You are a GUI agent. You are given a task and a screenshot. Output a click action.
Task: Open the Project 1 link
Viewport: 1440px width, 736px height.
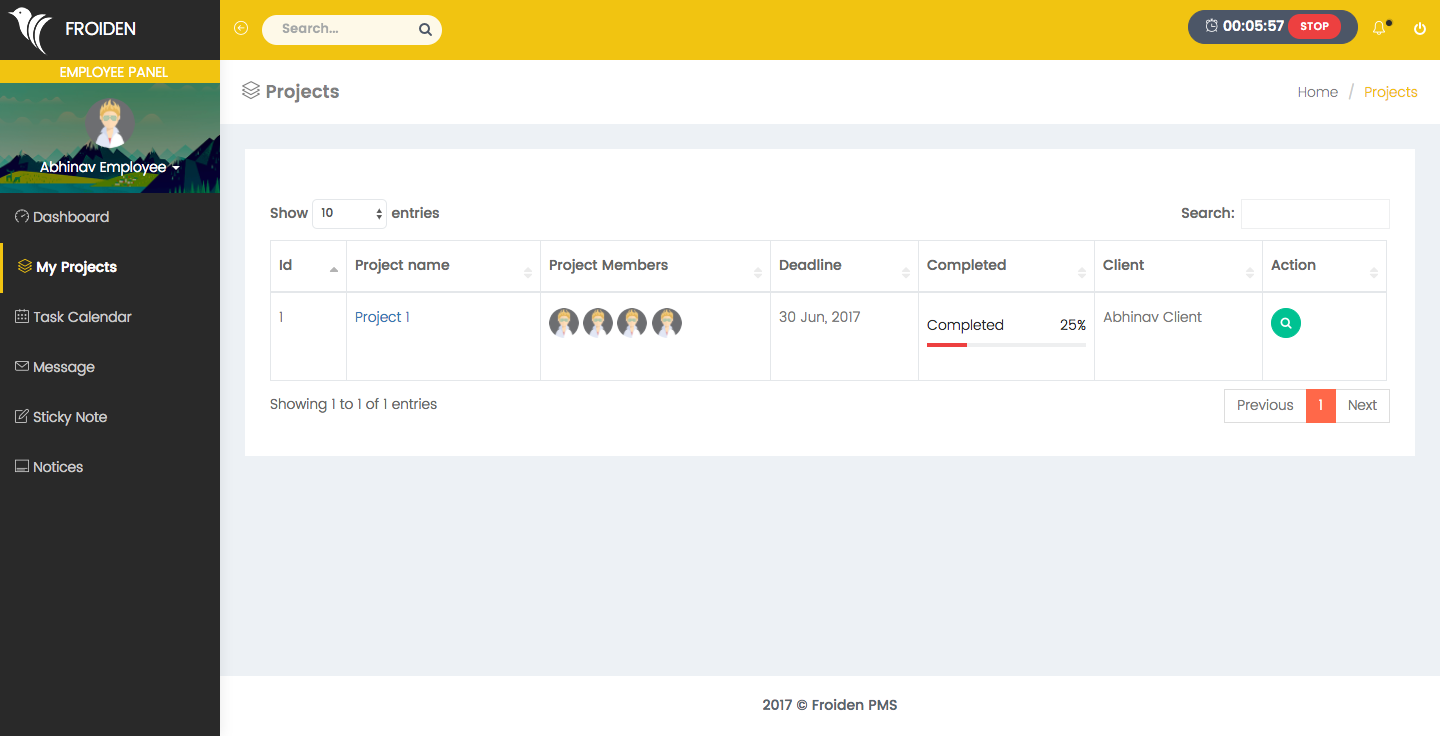pyautogui.click(x=382, y=317)
